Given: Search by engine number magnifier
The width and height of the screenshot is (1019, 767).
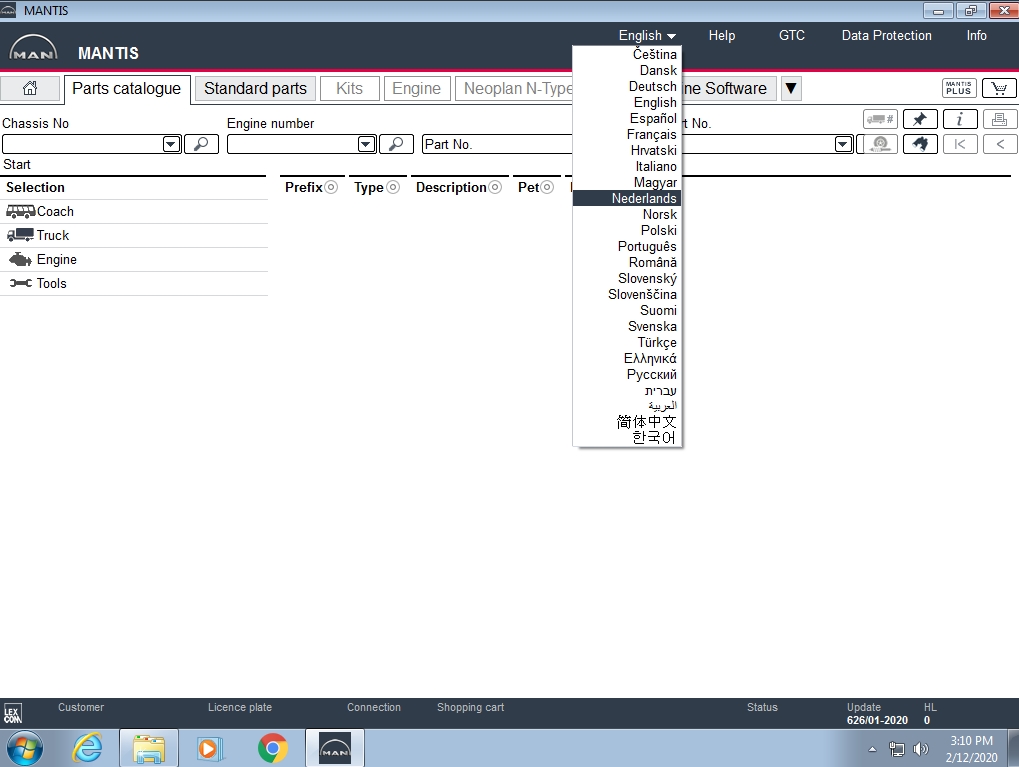Looking at the screenshot, I should 396,144.
